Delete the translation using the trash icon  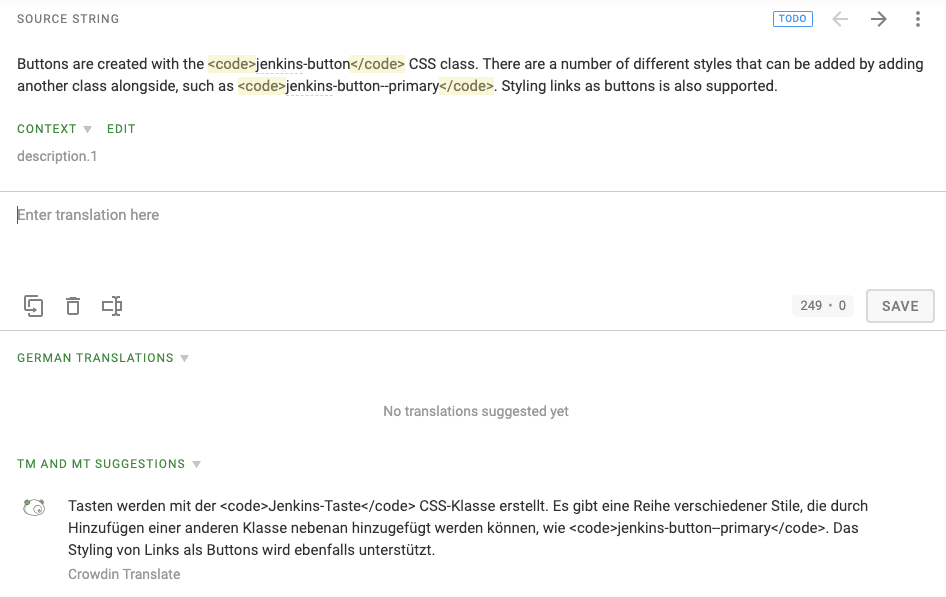pyautogui.click(x=72, y=306)
